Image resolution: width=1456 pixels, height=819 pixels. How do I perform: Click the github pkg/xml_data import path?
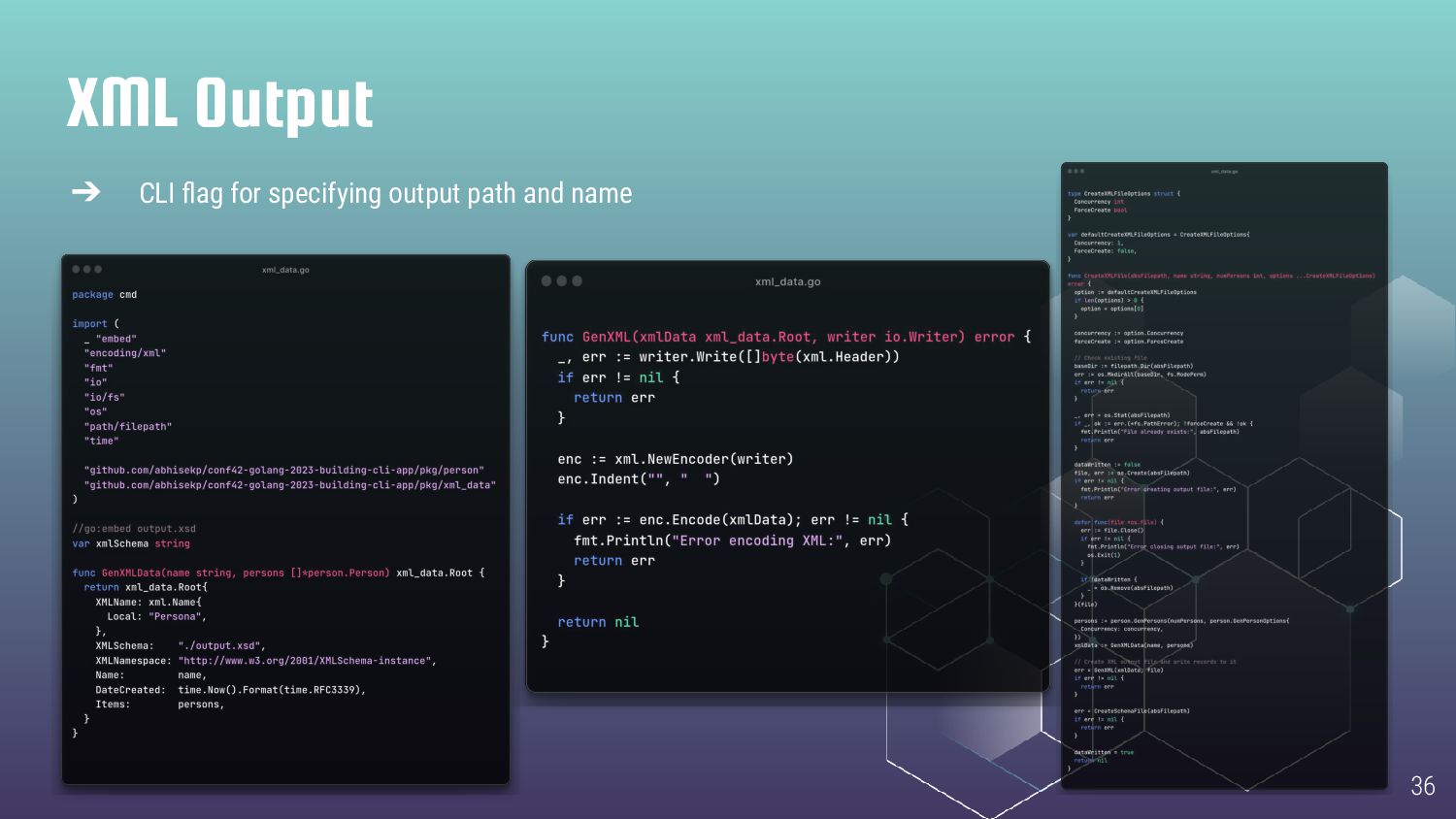[x=289, y=485]
